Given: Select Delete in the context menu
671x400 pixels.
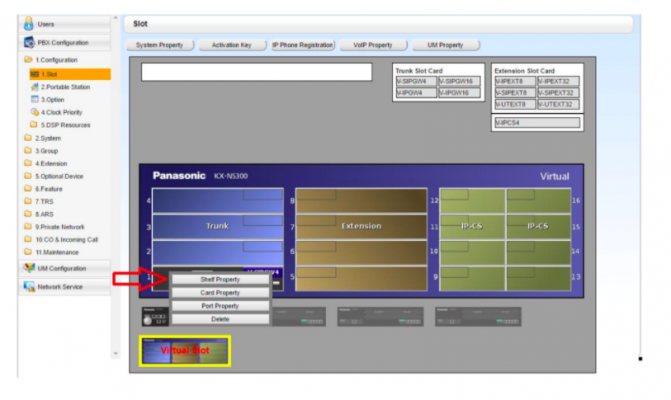Looking at the screenshot, I should [219, 319].
